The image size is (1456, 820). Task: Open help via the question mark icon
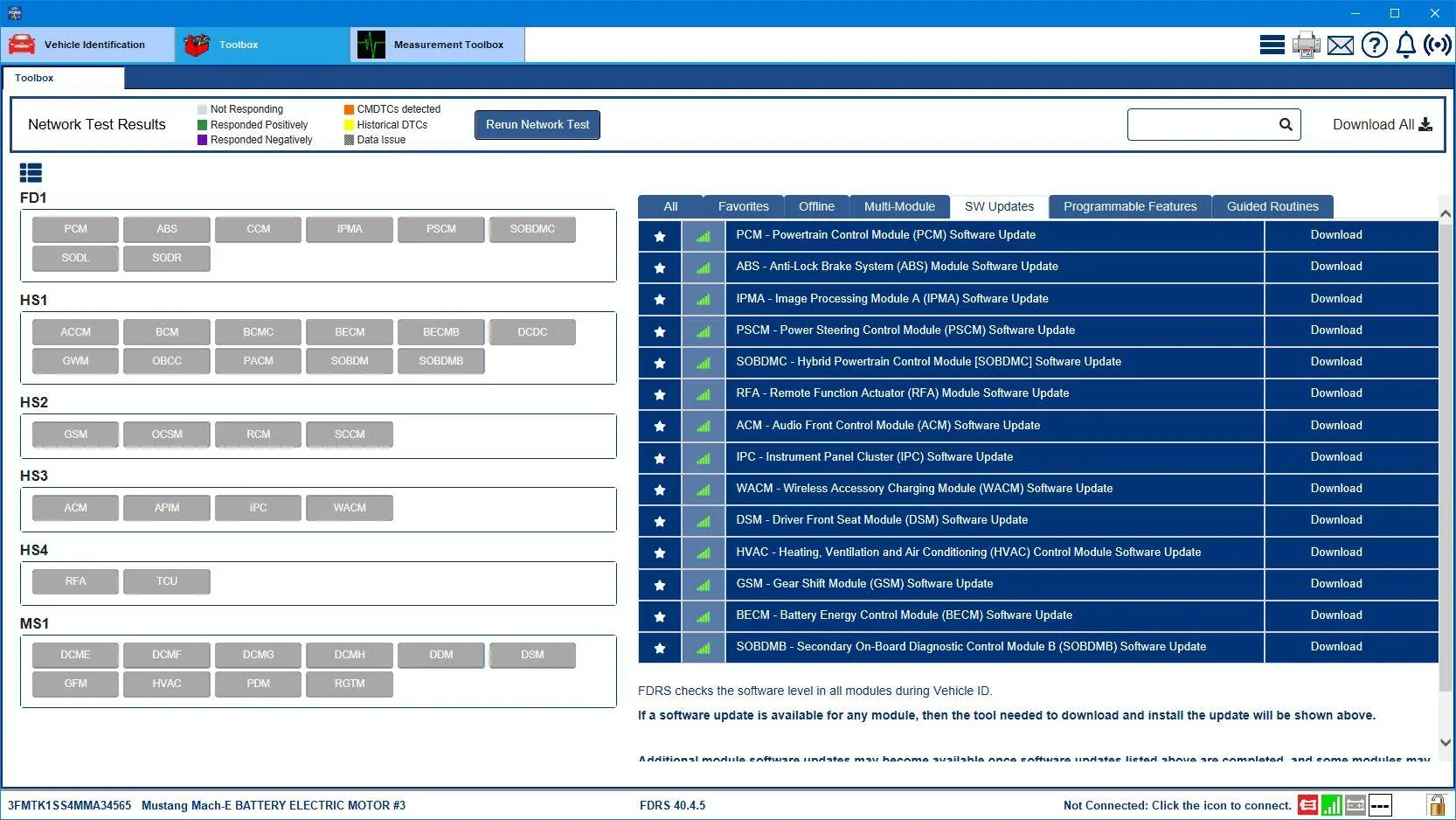pos(1375,45)
